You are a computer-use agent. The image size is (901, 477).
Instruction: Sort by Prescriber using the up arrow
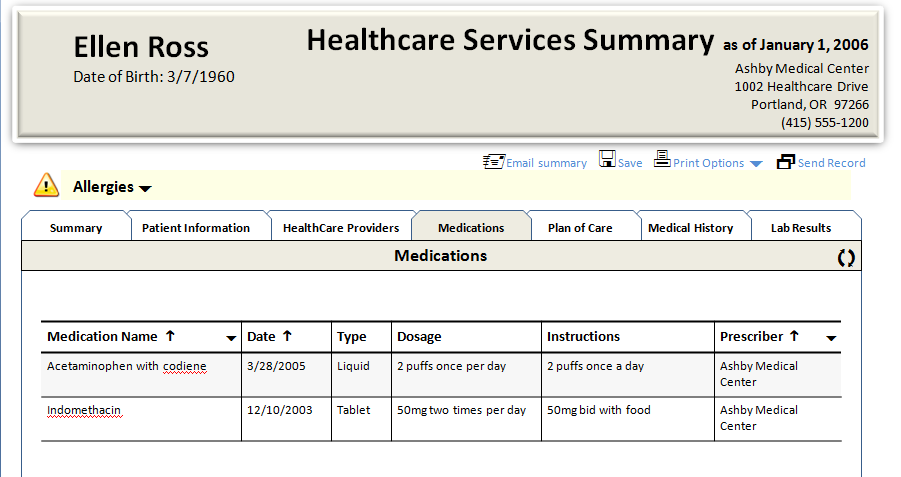coord(794,336)
